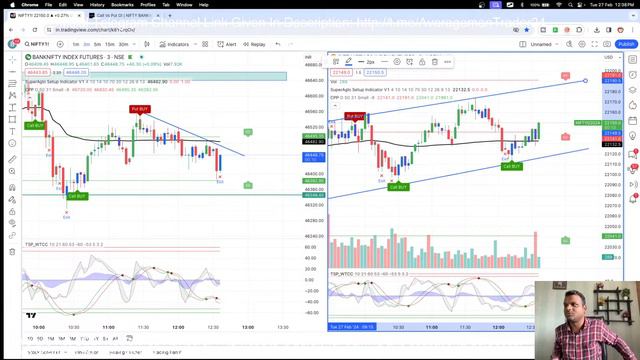Image resolution: width=640 pixels, height=360 pixels.
Task: Choose the geometric shapes tool
Action: (12, 119)
